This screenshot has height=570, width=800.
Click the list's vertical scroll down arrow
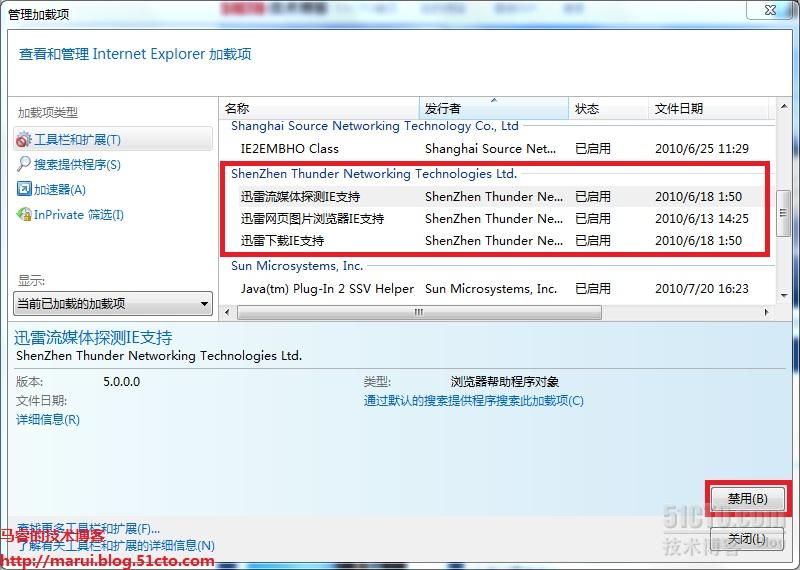[784, 295]
